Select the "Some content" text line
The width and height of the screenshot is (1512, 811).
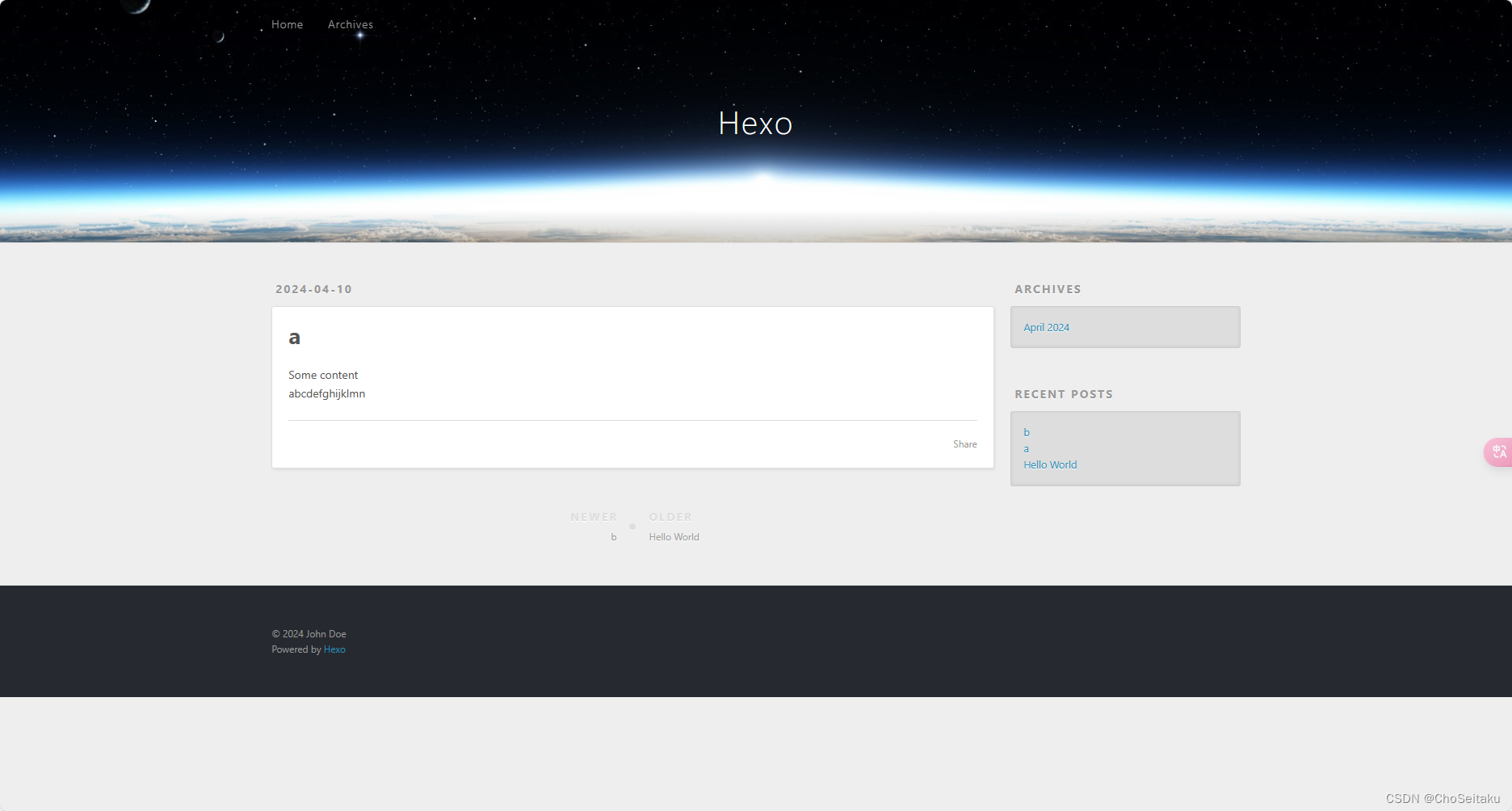(323, 375)
